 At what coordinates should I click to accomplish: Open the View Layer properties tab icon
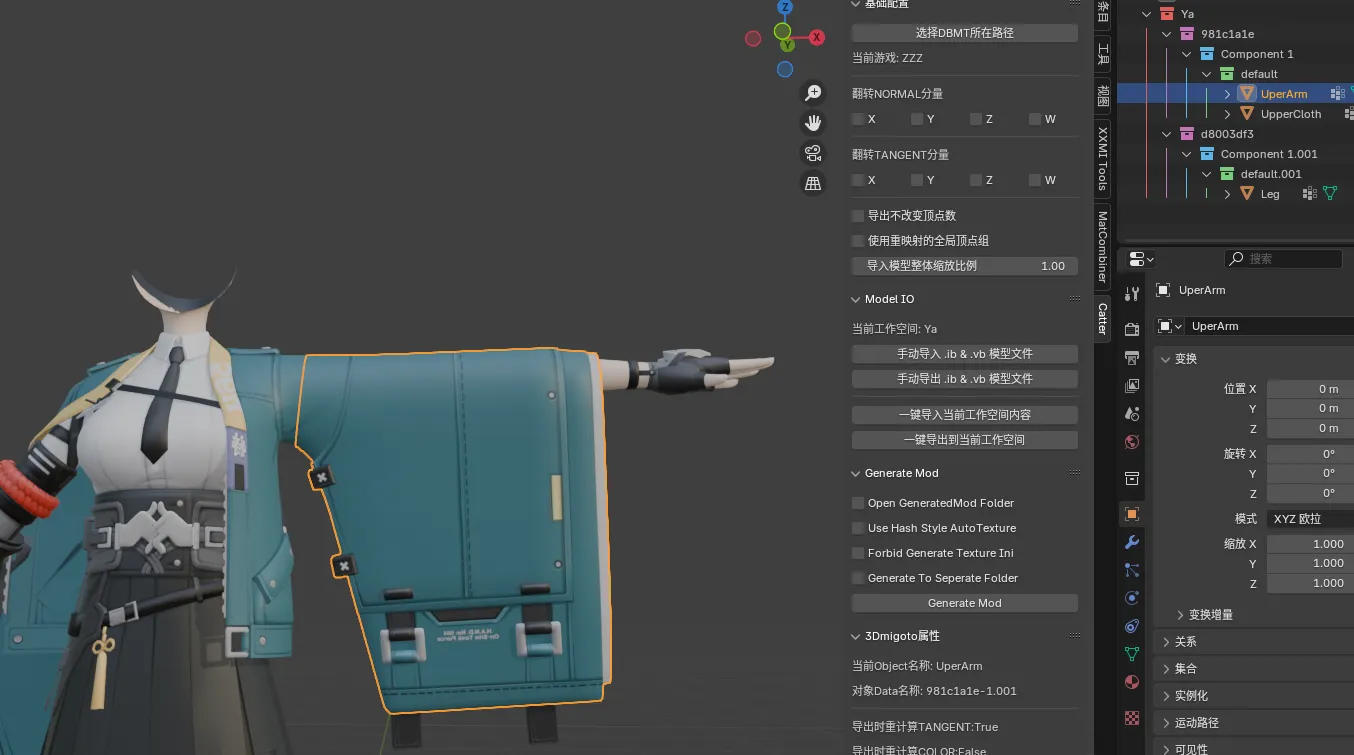click(1132, 386)
